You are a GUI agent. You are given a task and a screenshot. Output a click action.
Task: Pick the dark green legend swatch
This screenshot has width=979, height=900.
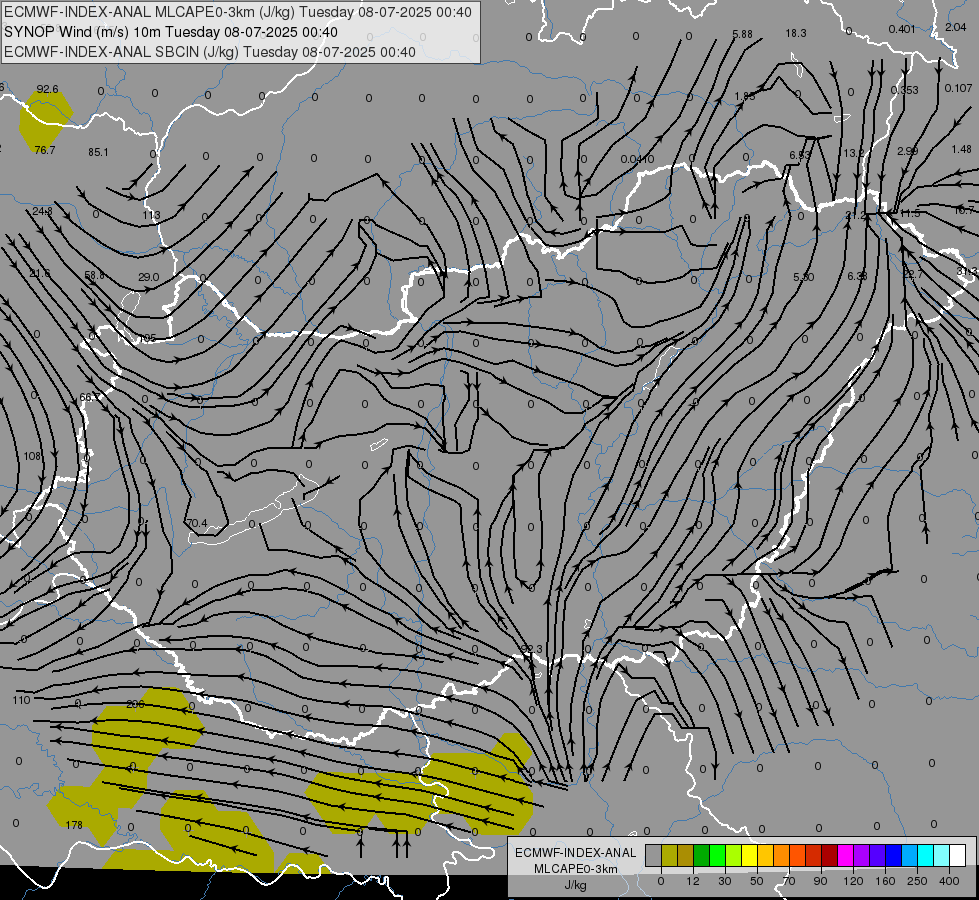(x=702, y=855)
